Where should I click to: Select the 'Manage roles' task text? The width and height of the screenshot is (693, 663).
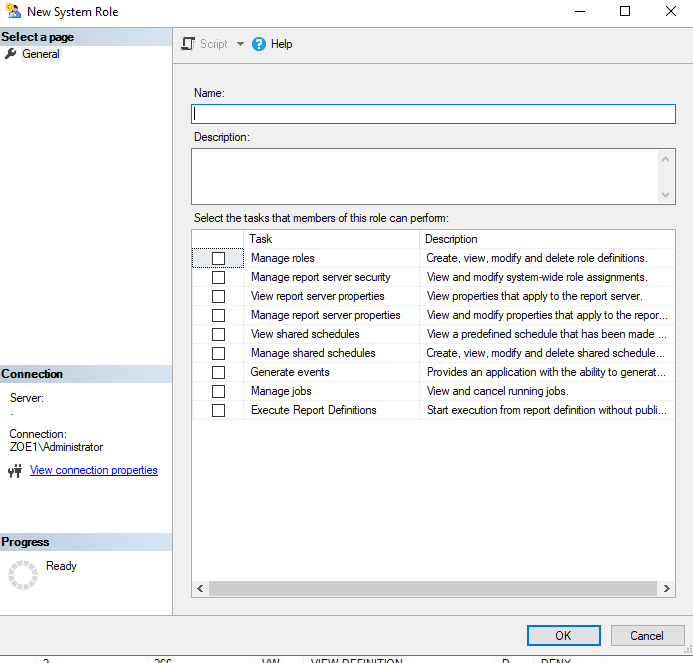click(x=283, y=258)
